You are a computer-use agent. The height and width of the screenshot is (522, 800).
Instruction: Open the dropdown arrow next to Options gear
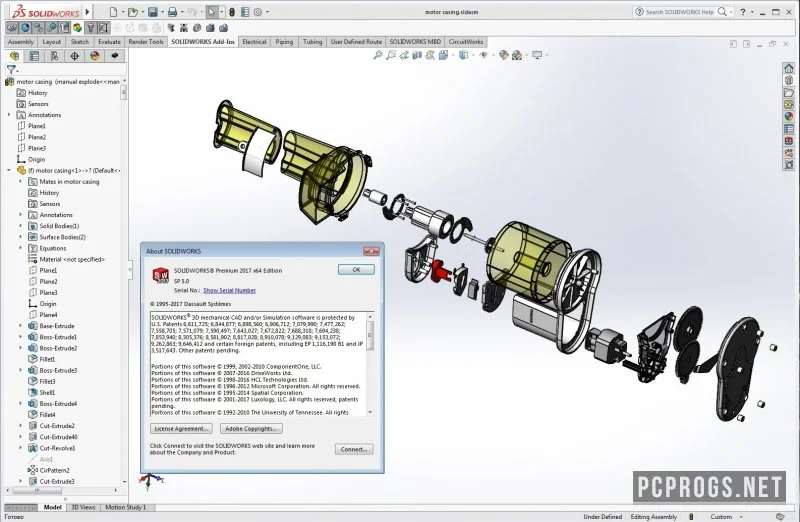pyautogui.click(x=267, y=12)
